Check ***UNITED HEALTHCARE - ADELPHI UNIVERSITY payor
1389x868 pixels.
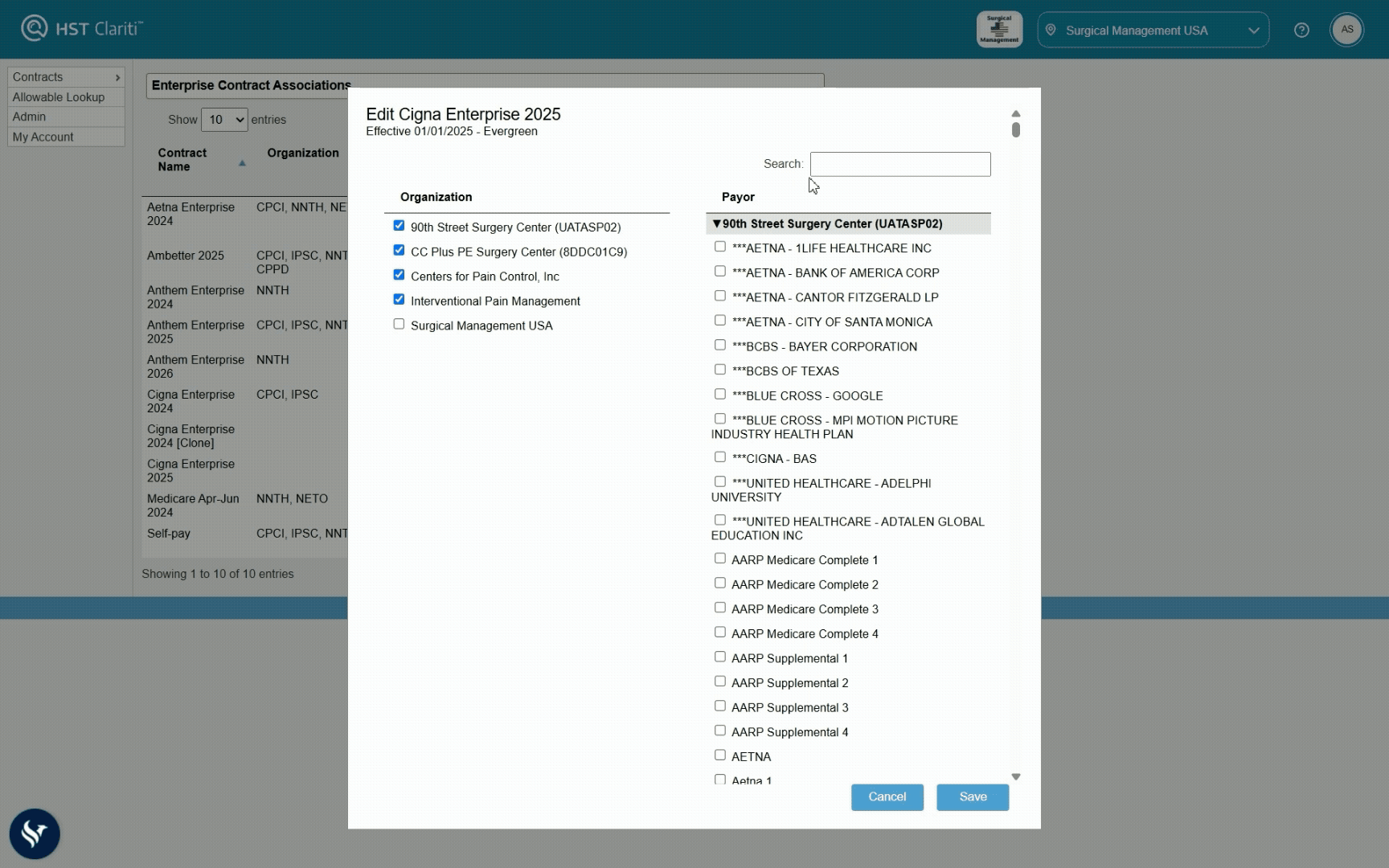tap(720, 482)
